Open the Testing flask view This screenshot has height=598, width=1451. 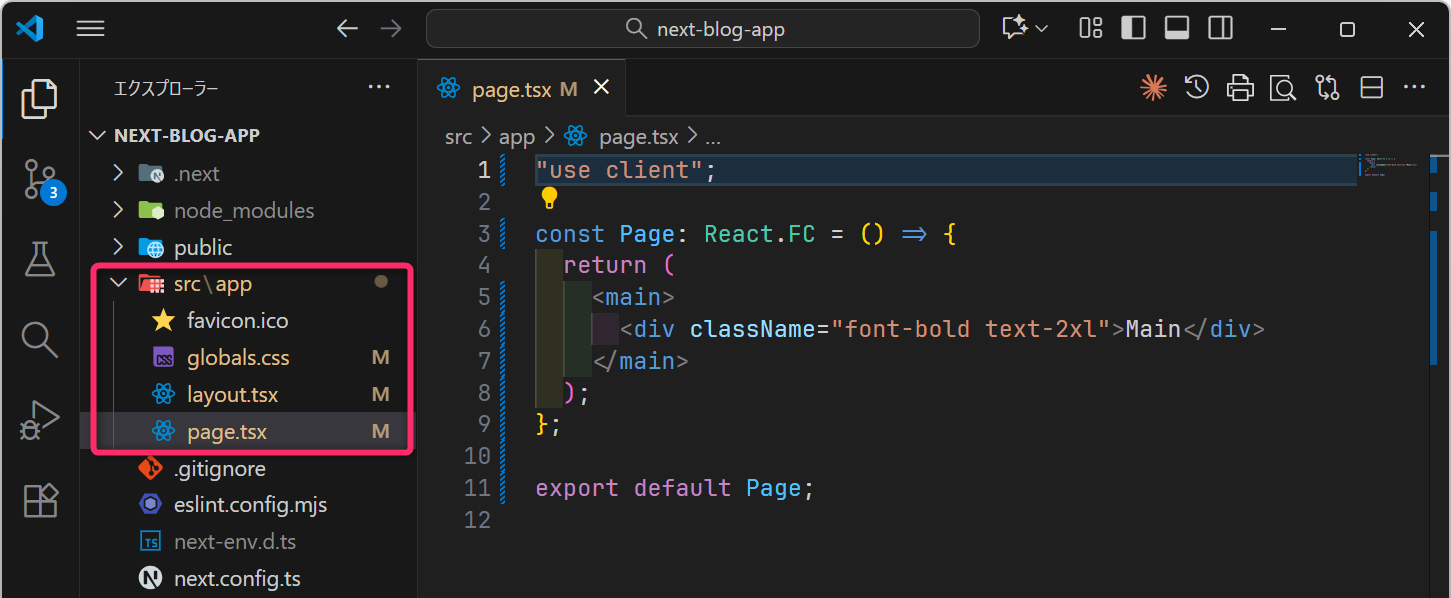pos(40,259)
